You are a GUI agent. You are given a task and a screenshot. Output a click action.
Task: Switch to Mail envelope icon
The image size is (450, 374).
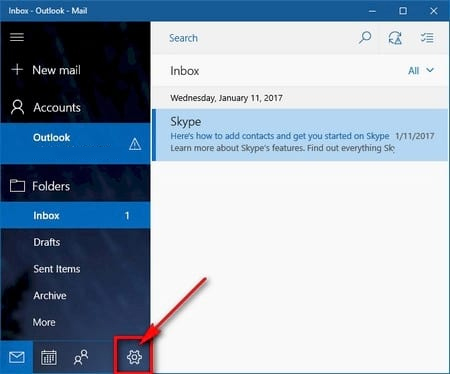point(17,357)
